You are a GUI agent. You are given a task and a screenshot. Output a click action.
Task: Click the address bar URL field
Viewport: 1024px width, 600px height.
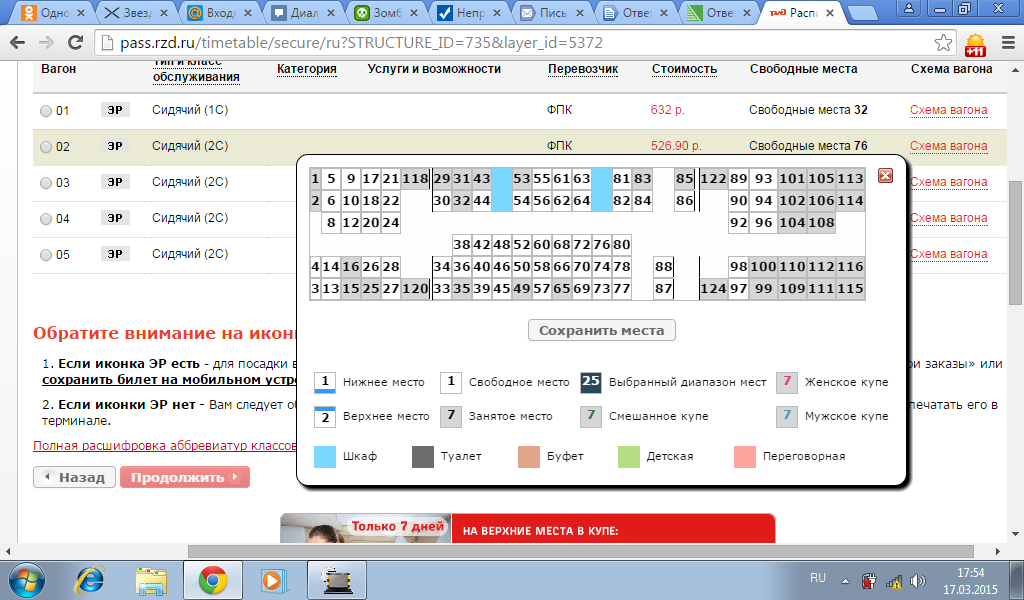pos(500,44)
